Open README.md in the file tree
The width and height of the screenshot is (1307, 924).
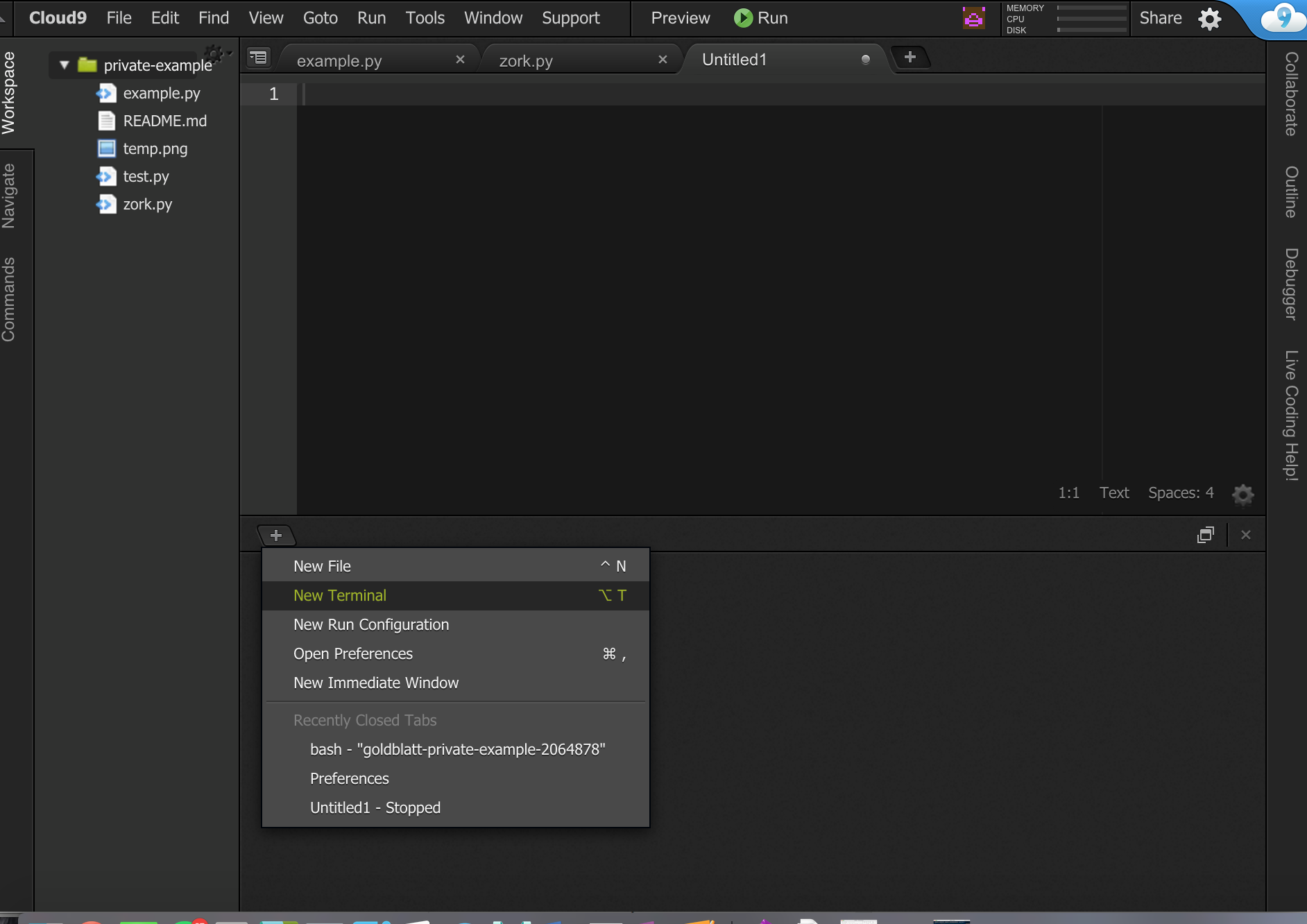(x=164, y=121)
